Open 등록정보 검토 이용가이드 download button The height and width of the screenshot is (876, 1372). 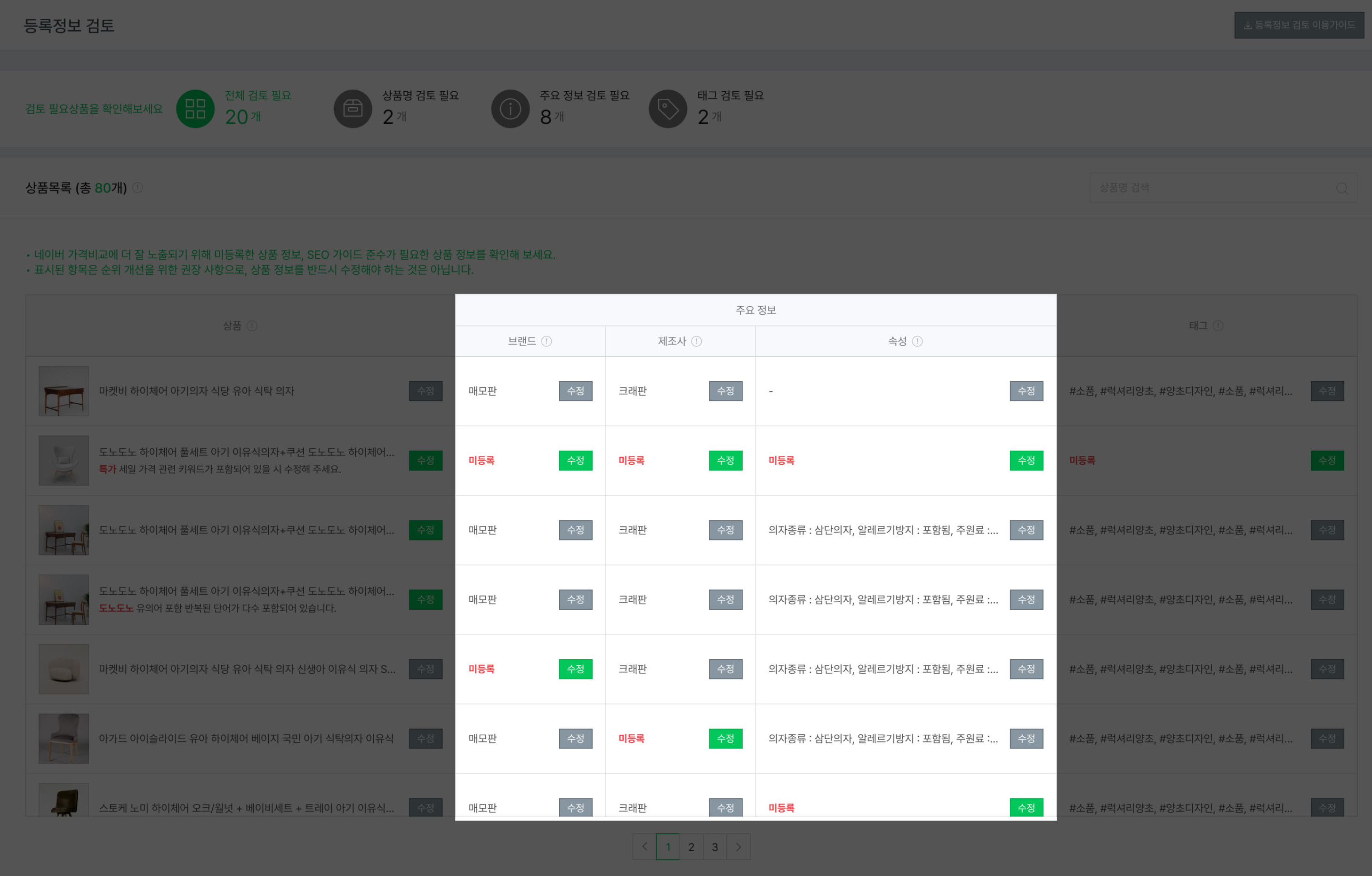pos(1299,25)
